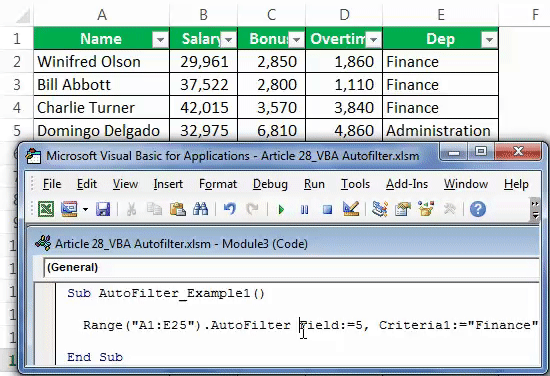Select cell containing Bill Abbott
The width and height of the screenshot is (550, 376).
102,85
